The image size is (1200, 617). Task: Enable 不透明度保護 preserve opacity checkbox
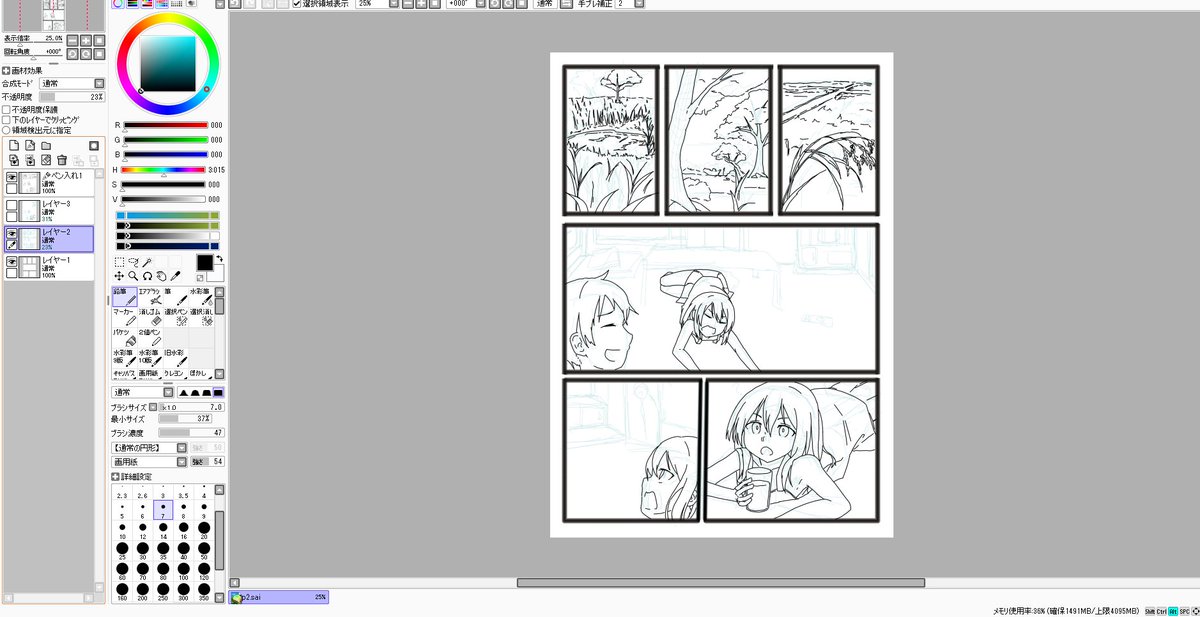point(6,109)
